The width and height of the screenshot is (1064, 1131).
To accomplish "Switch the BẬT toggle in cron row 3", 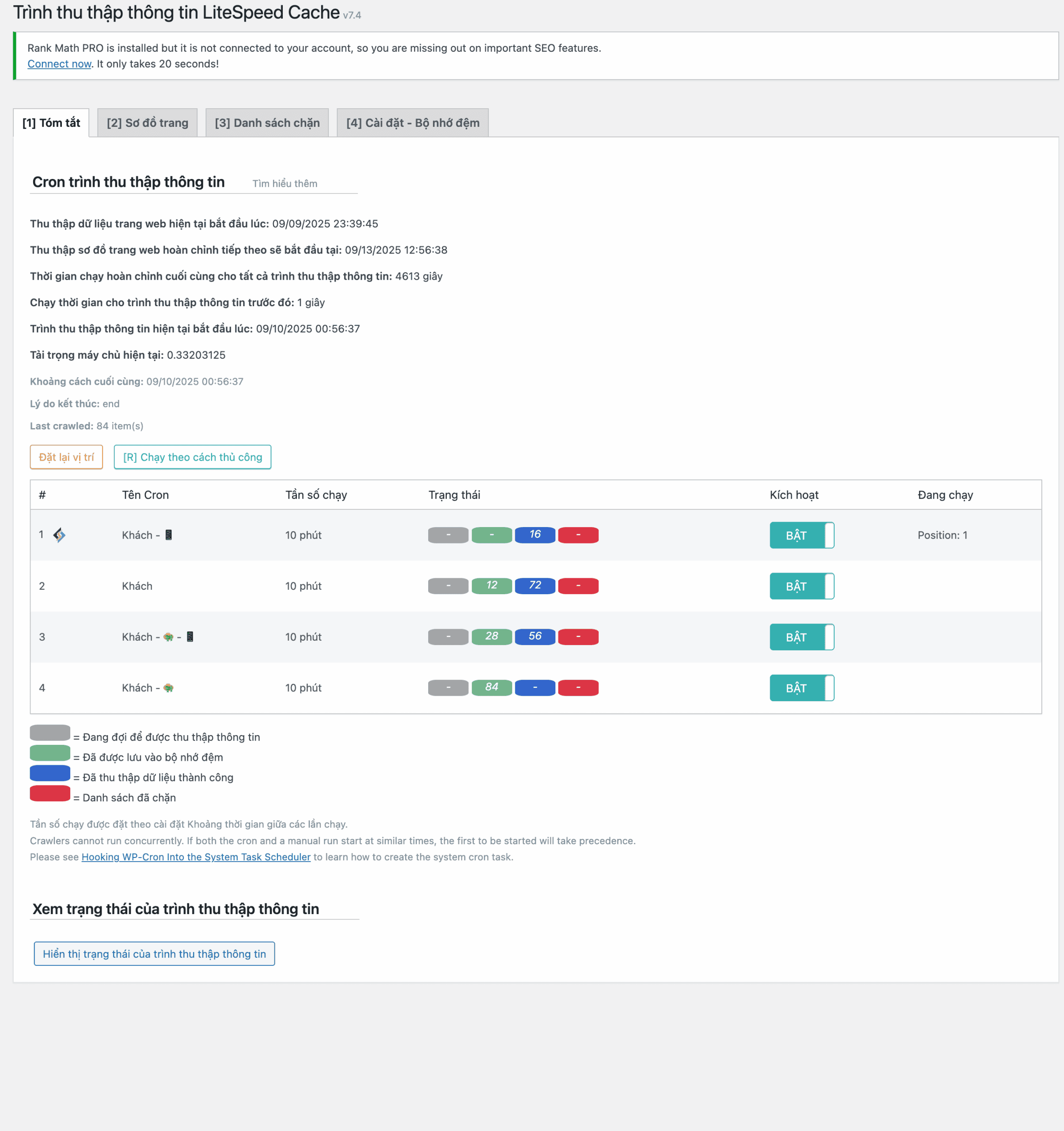I will [x=801, y=637].
